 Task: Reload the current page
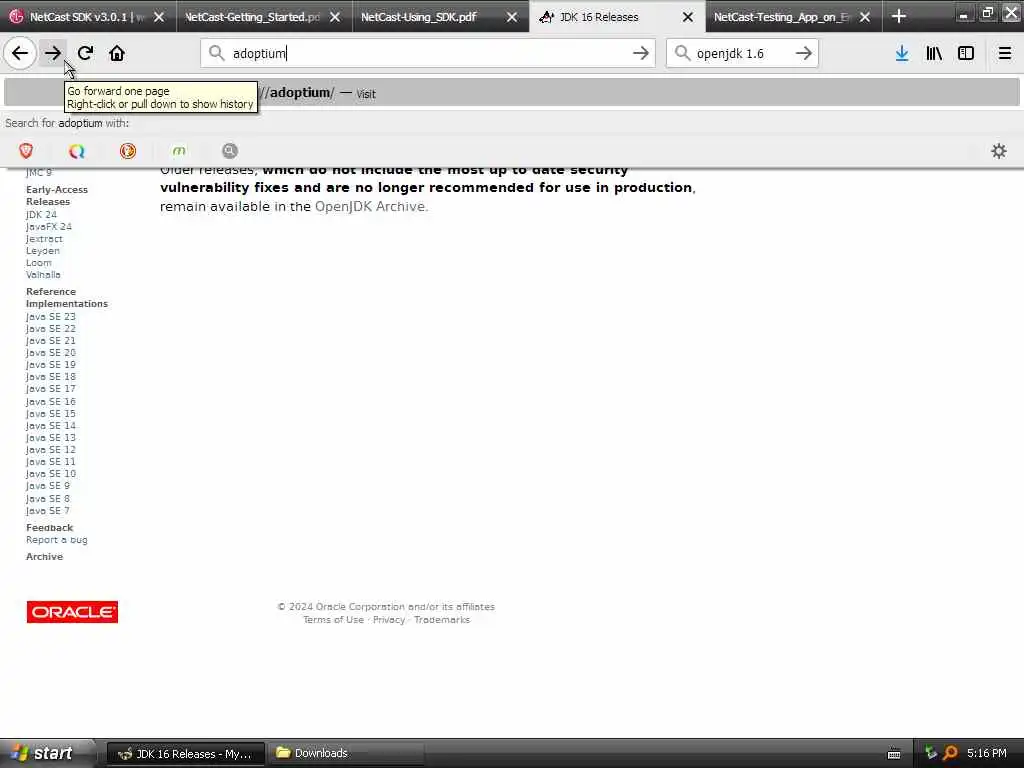85,53
